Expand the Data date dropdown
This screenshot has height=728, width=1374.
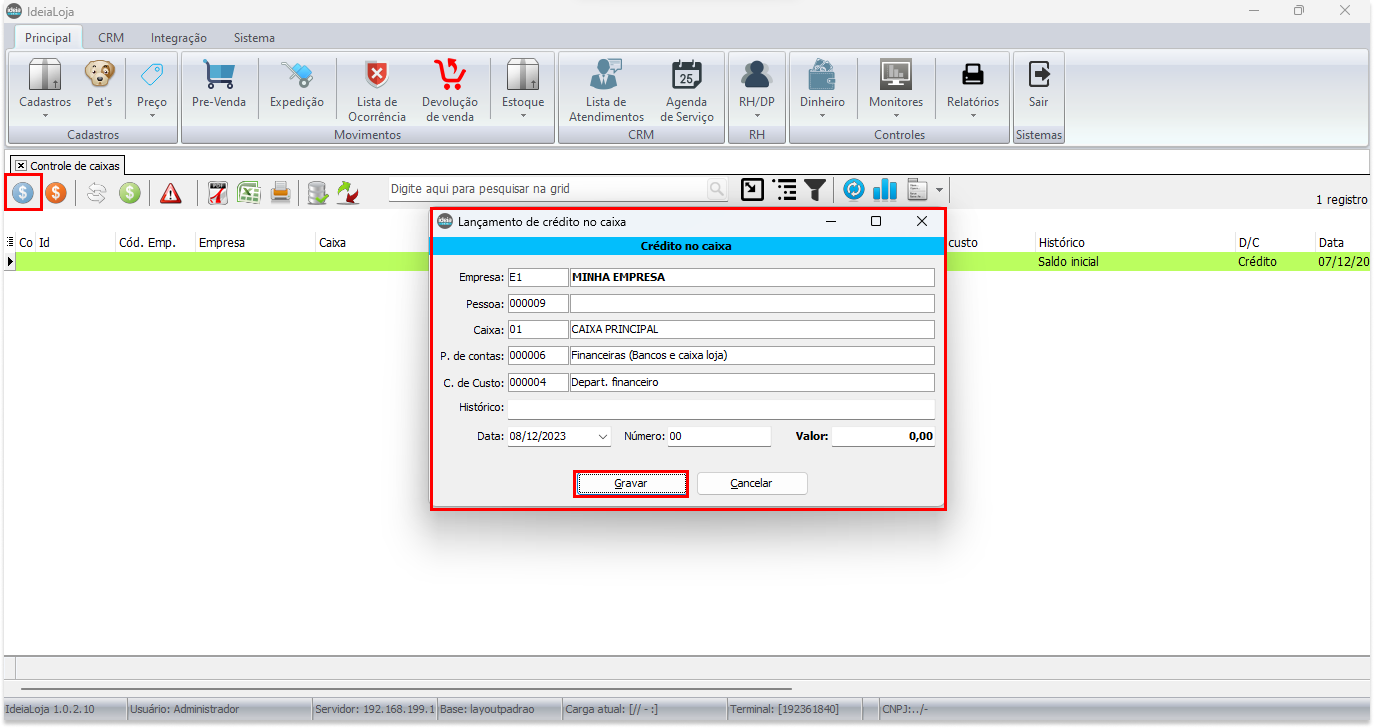tap(602, 437)
